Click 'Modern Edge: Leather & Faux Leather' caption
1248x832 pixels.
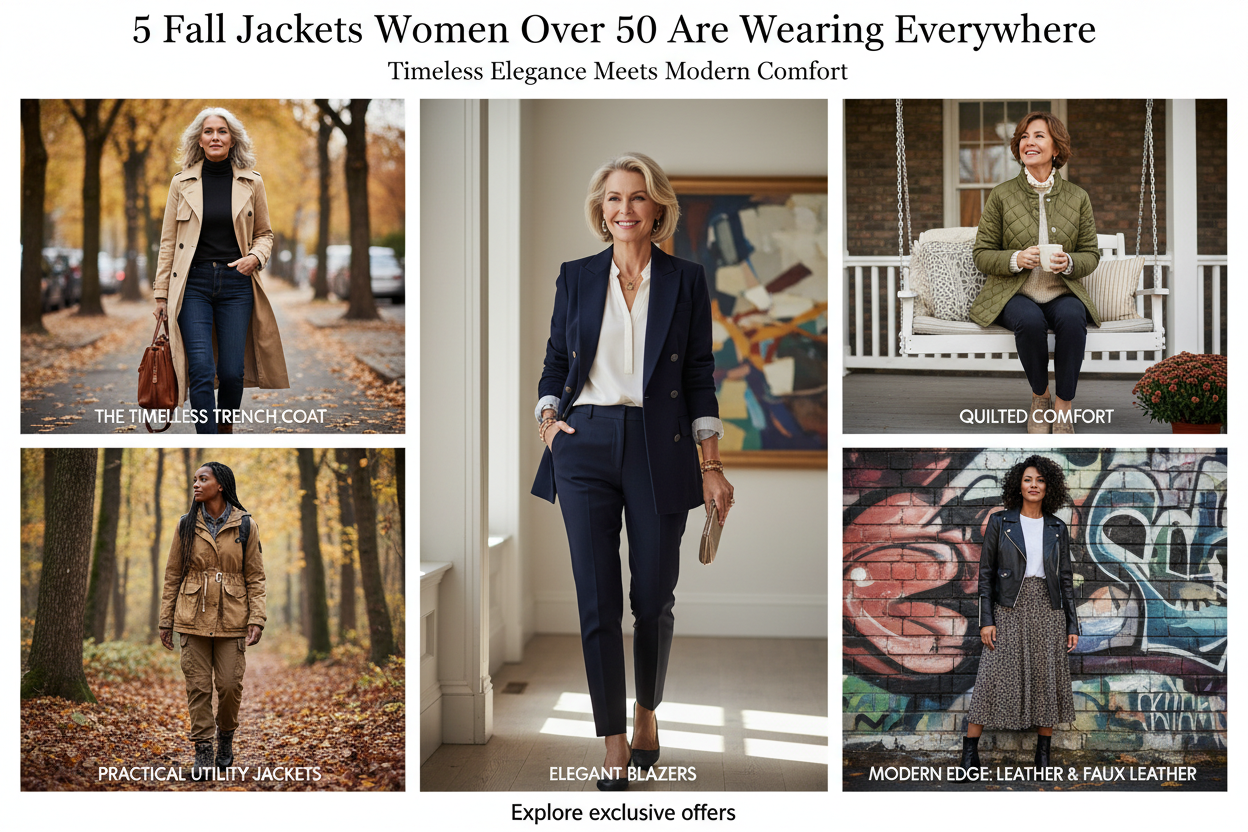tap(1032, 774)
